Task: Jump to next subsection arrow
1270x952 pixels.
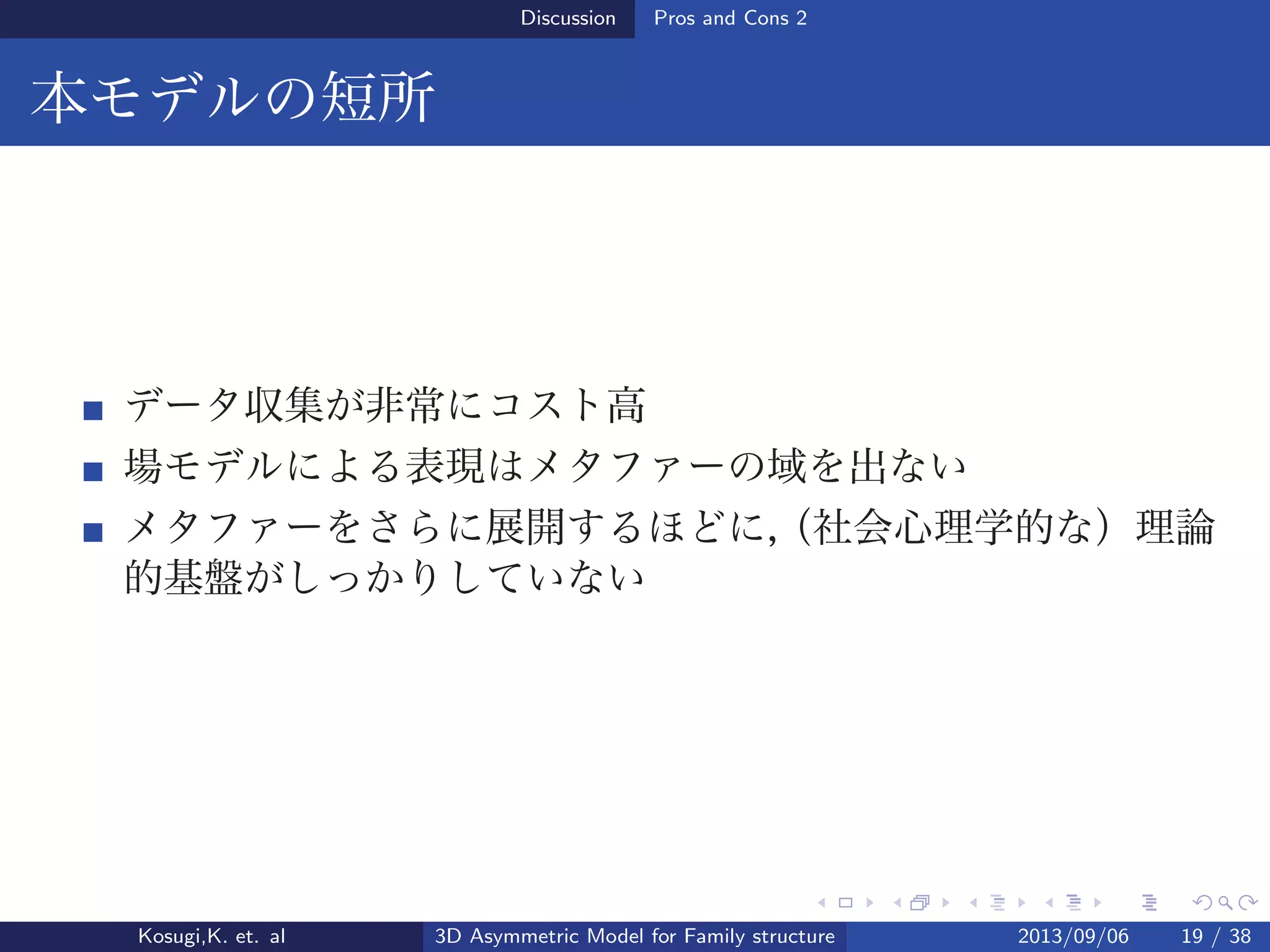Action: [x=1022, y=903]
